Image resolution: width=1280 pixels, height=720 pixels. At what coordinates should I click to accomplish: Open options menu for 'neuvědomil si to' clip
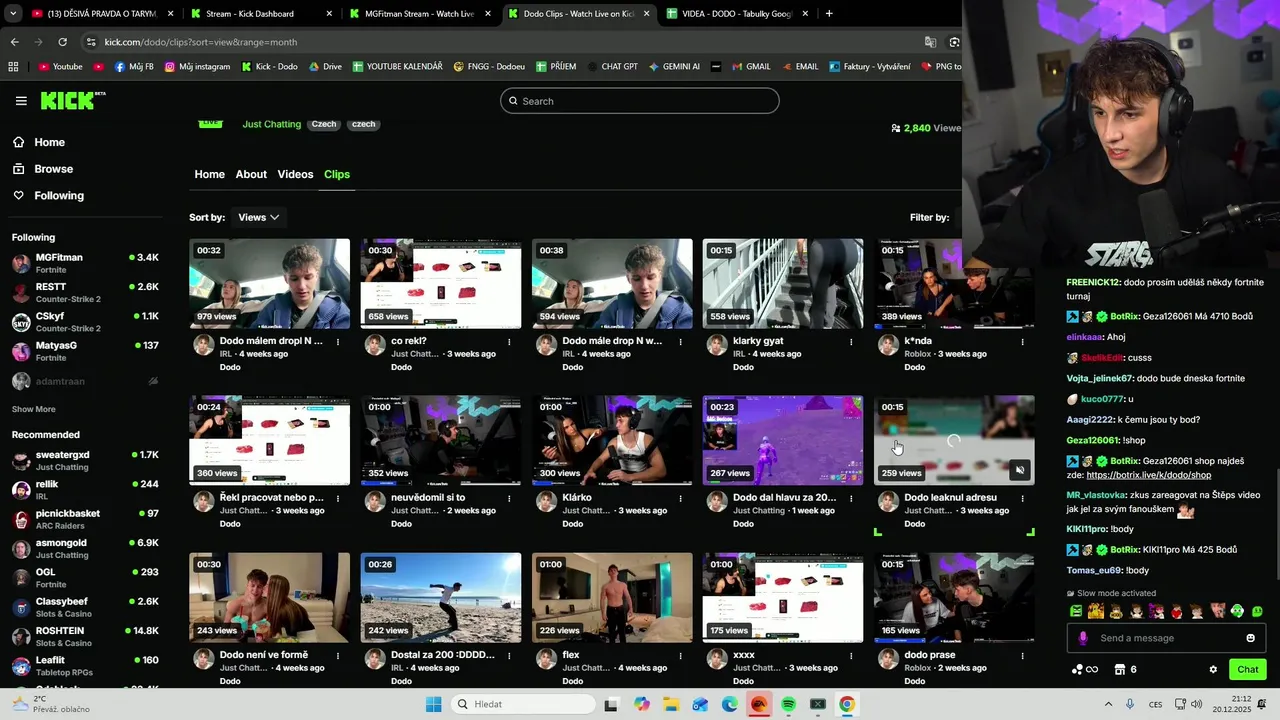tap(509, 498)
